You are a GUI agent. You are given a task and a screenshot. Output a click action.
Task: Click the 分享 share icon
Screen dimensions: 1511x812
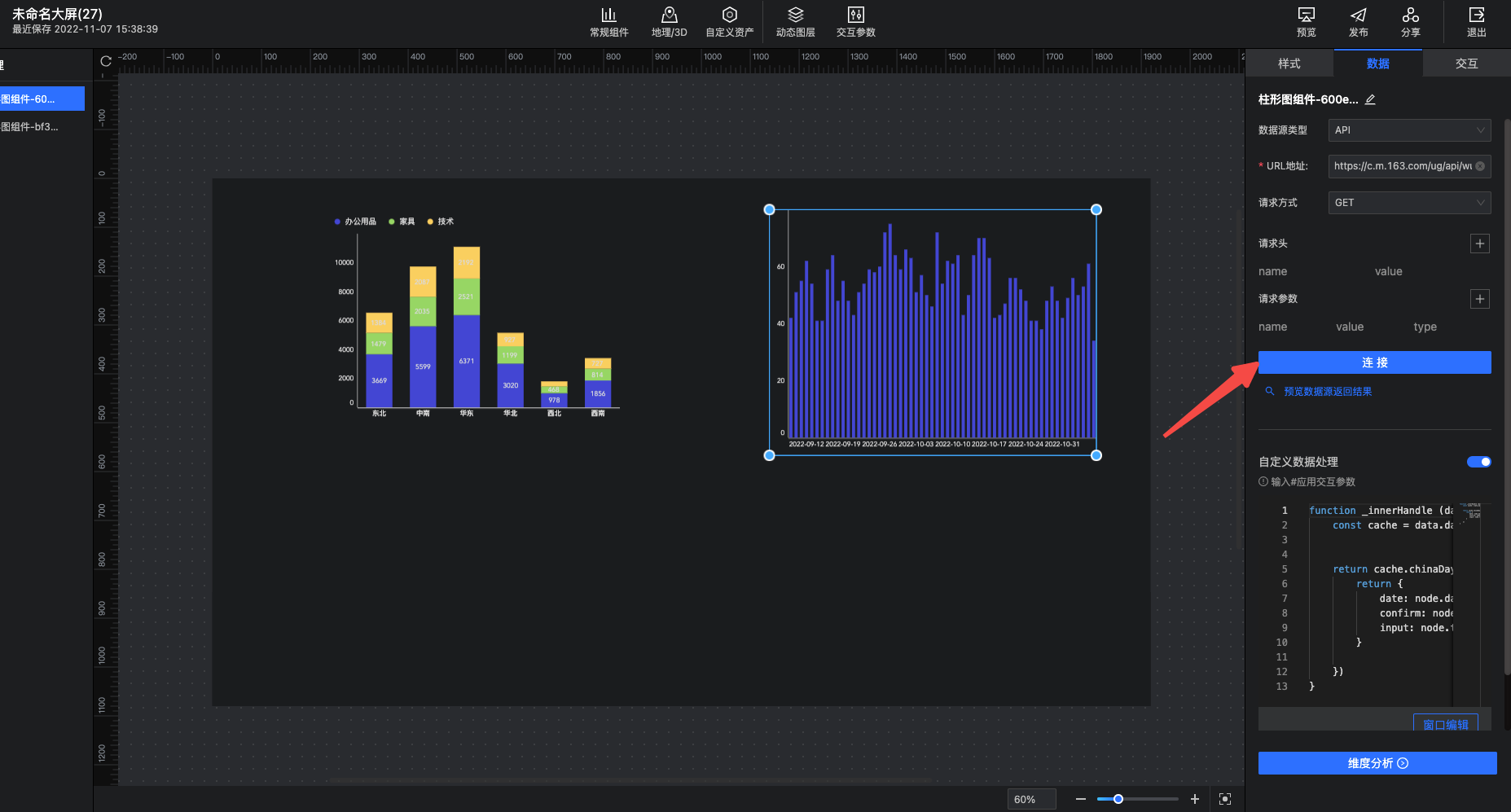[1410, 22]
